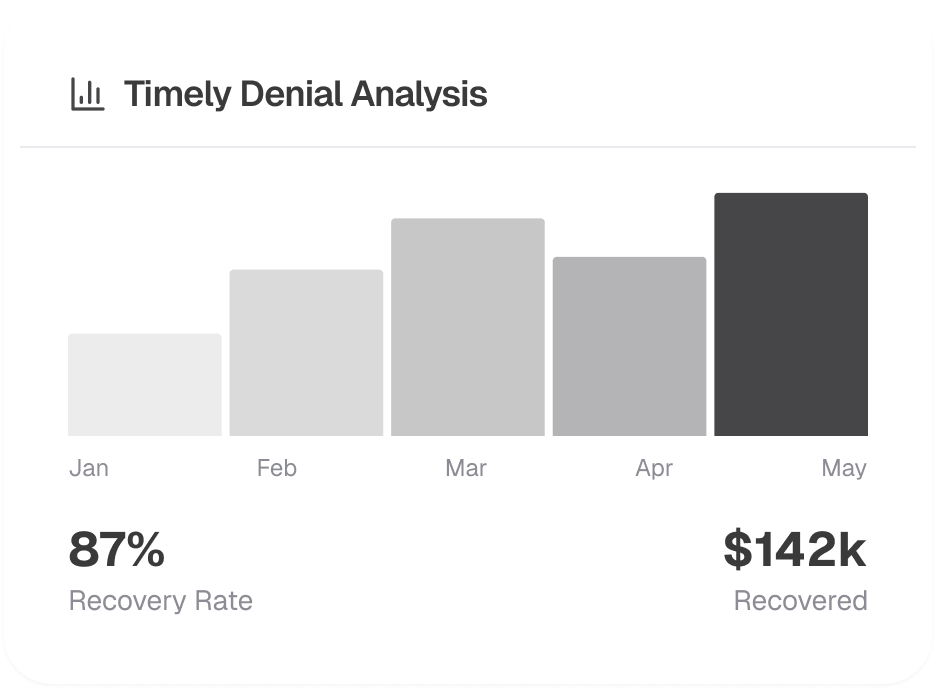Viewport: 936px width, 690px height.
Task: Click the 87% recovery value
Action: coord(116,551)
